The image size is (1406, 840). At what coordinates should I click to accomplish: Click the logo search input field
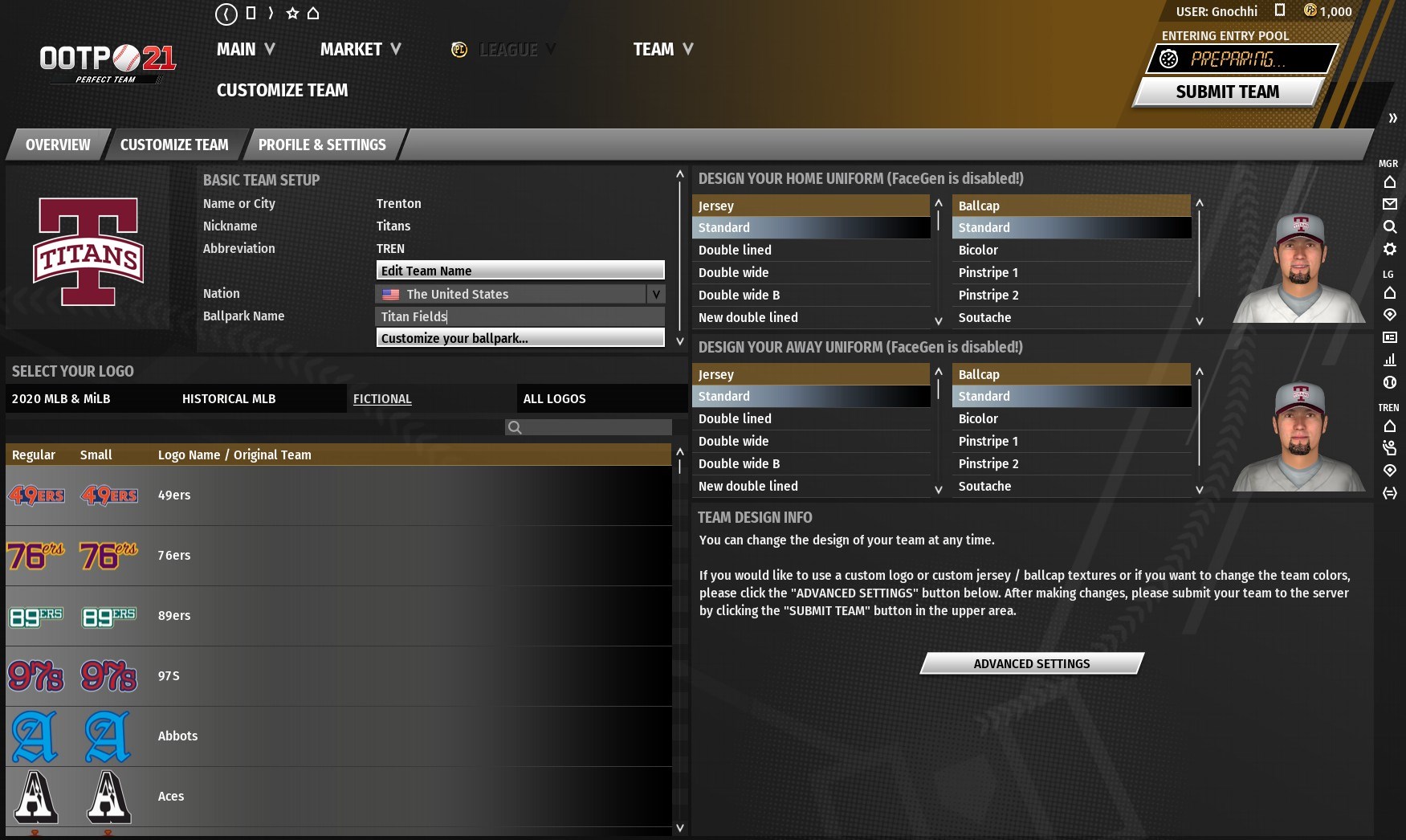click(589, 427)
